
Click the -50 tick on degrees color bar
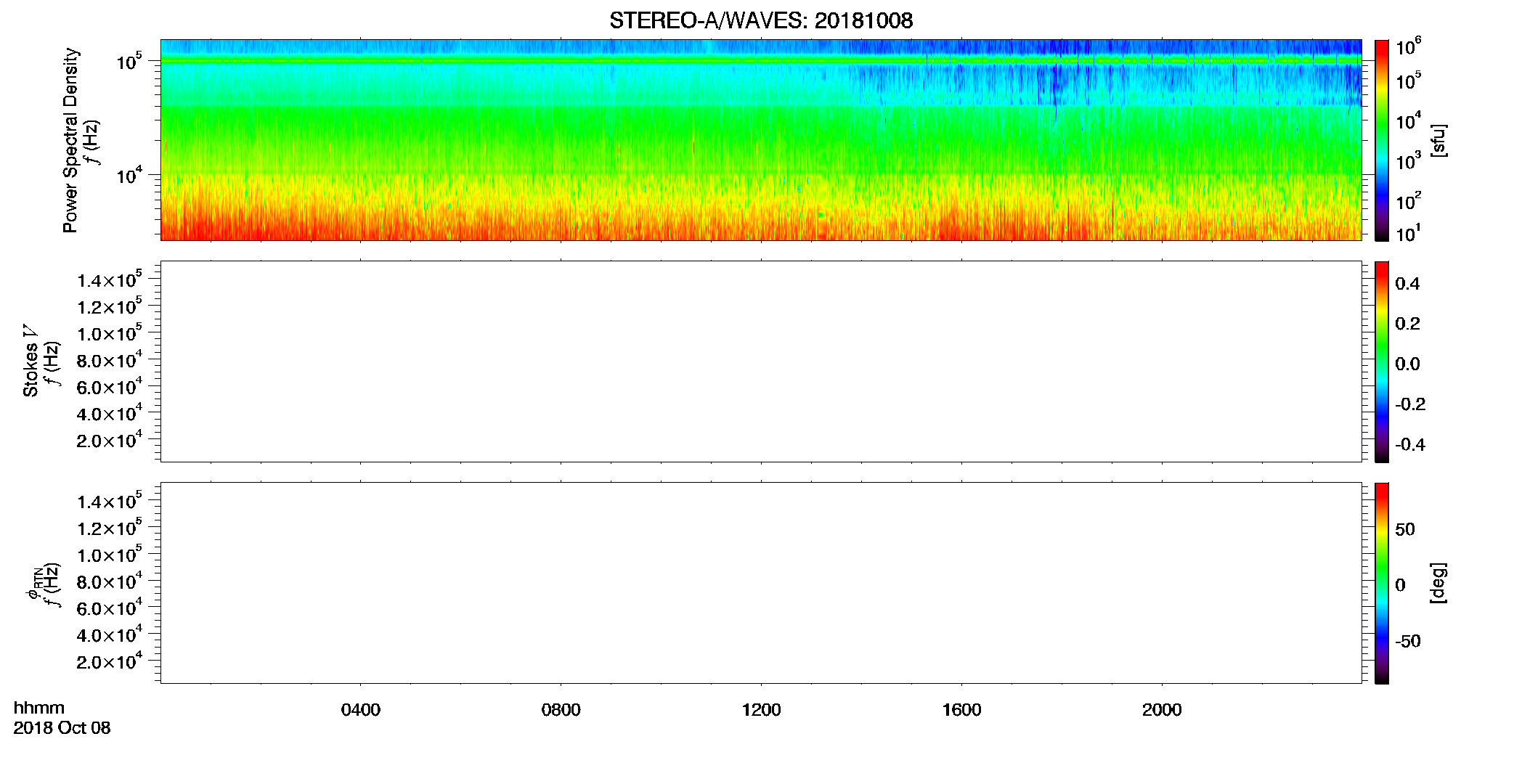click(1408, 641)
